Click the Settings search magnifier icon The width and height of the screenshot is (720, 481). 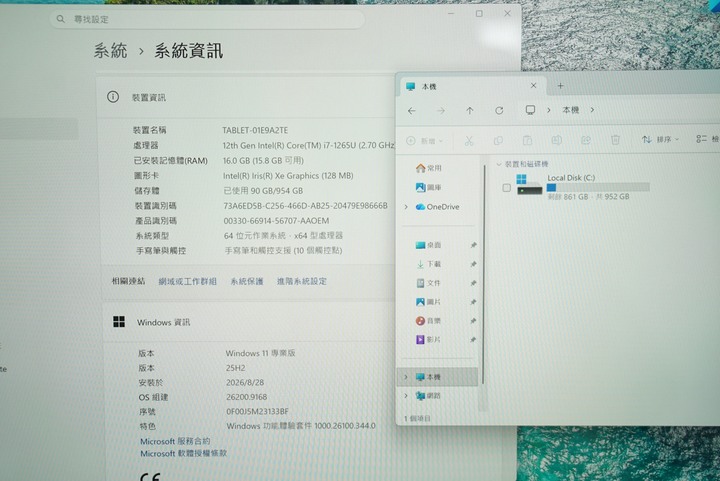point(61,19)
